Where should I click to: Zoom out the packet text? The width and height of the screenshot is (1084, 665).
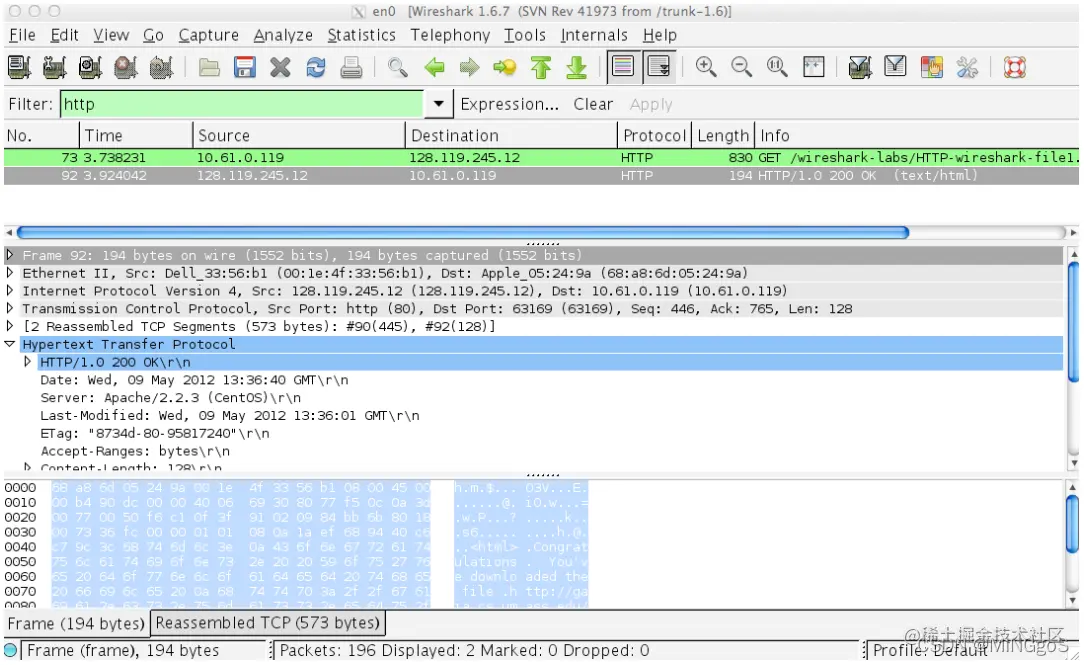pos(741,67)
